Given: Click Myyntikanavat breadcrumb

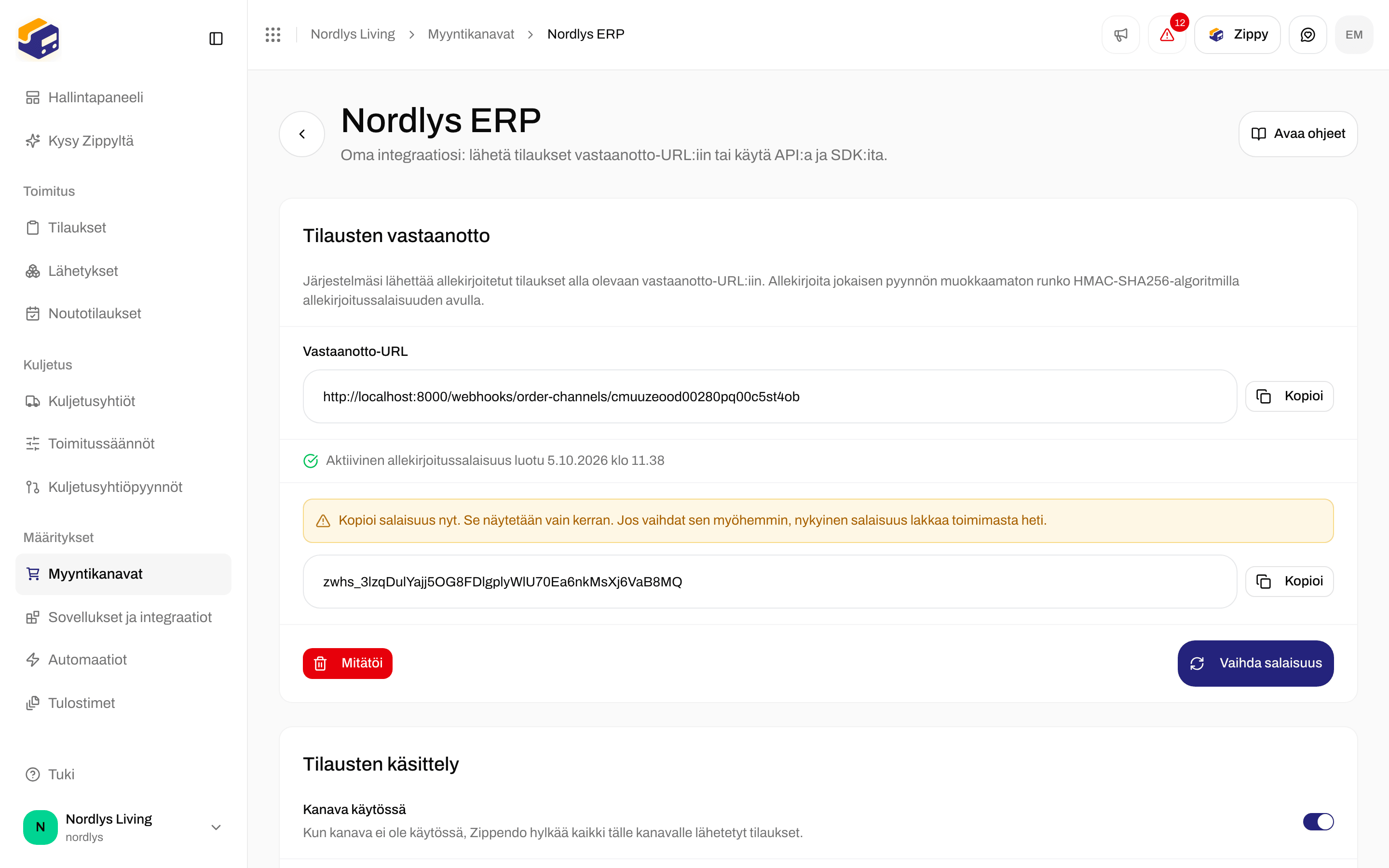Looking at the screenshot, I should (471, 34).
